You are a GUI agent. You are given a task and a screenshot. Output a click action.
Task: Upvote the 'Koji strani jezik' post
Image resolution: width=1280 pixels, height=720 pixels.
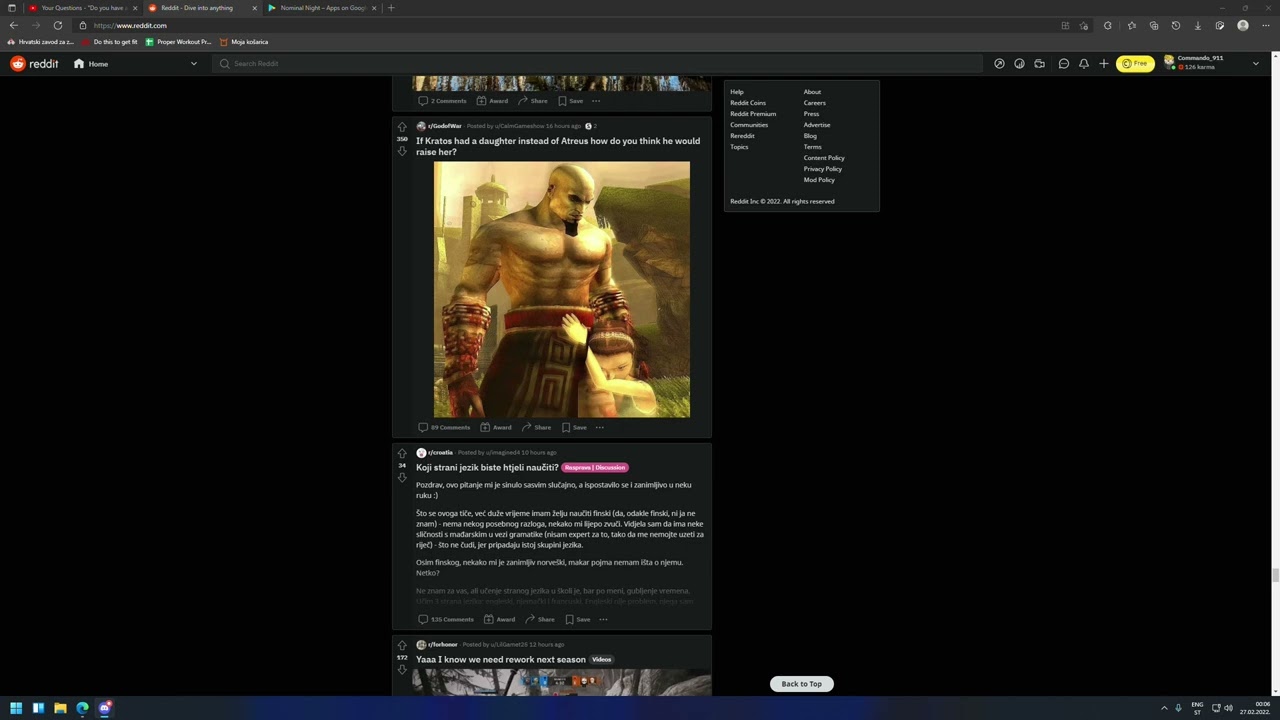tap(402, 453)
